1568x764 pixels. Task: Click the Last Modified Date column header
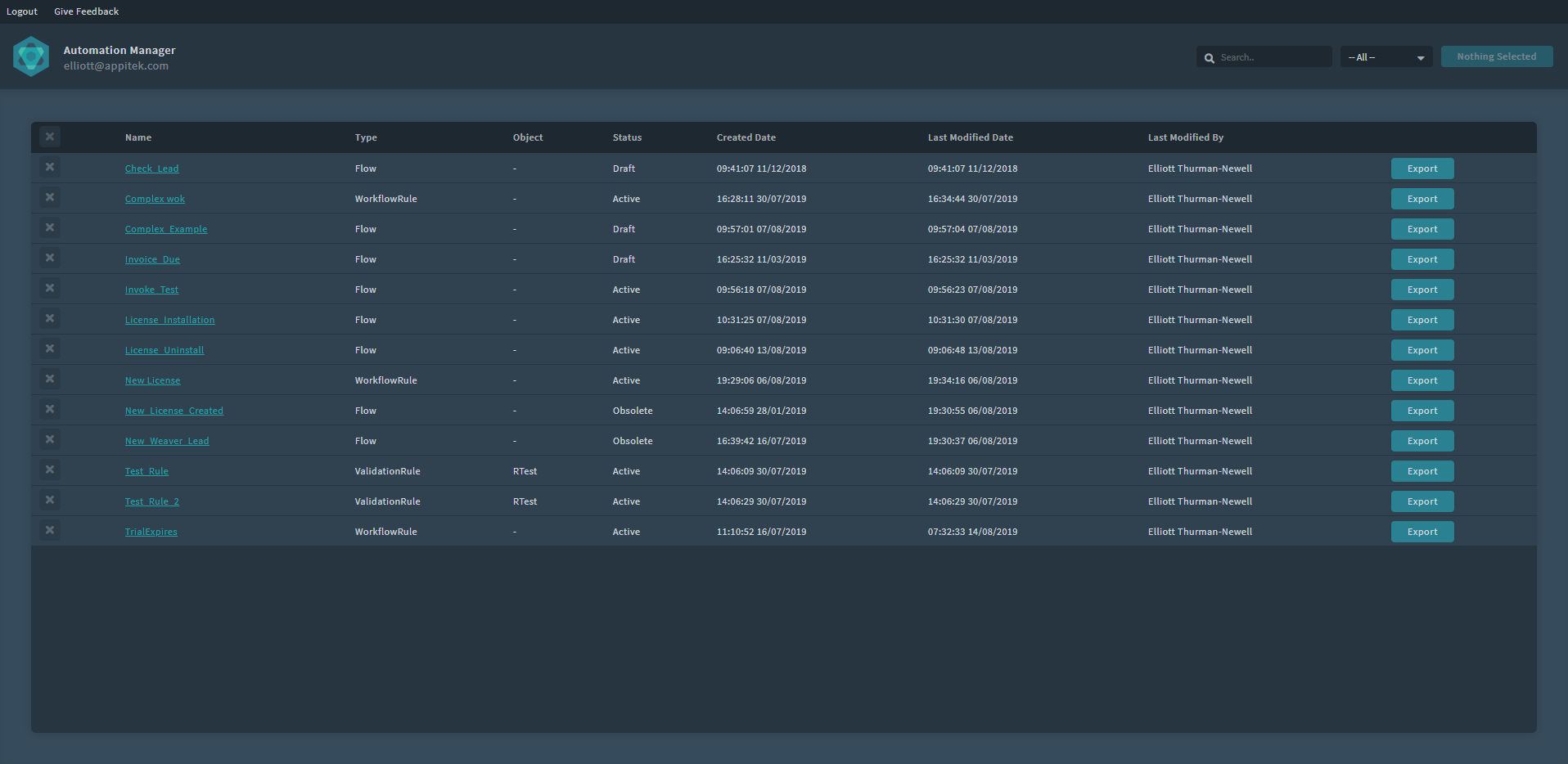pos(971,137)
